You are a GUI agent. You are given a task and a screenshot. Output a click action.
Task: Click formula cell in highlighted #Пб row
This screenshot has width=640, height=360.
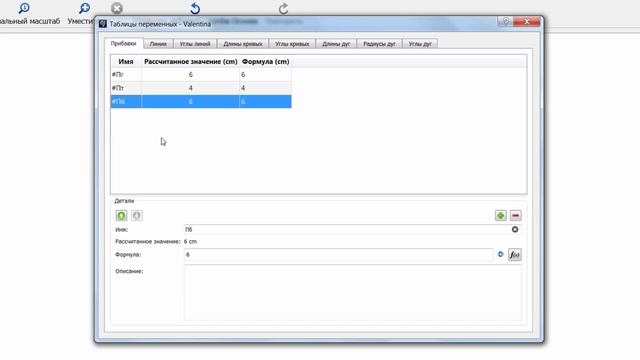coord(265,102)
